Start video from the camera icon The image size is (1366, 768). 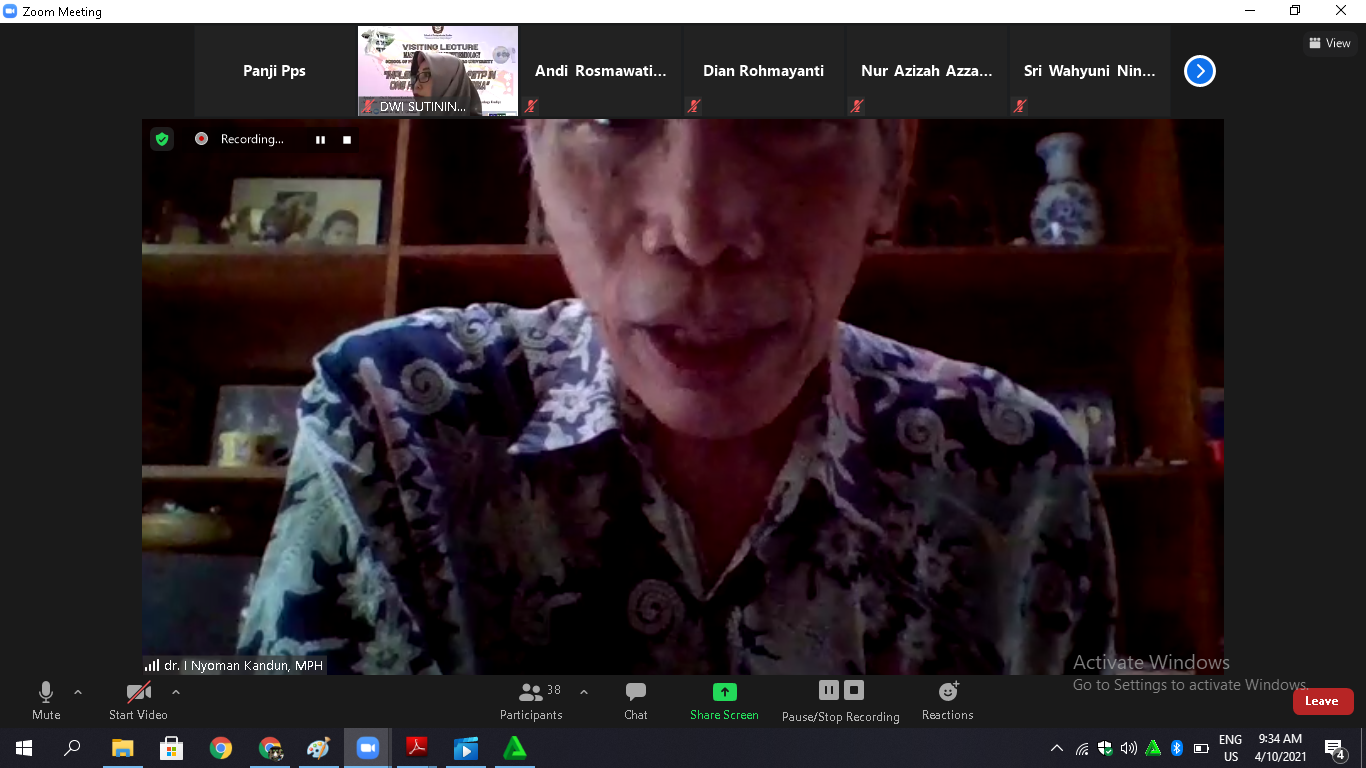pyautogui.click(x=138, y=700)
